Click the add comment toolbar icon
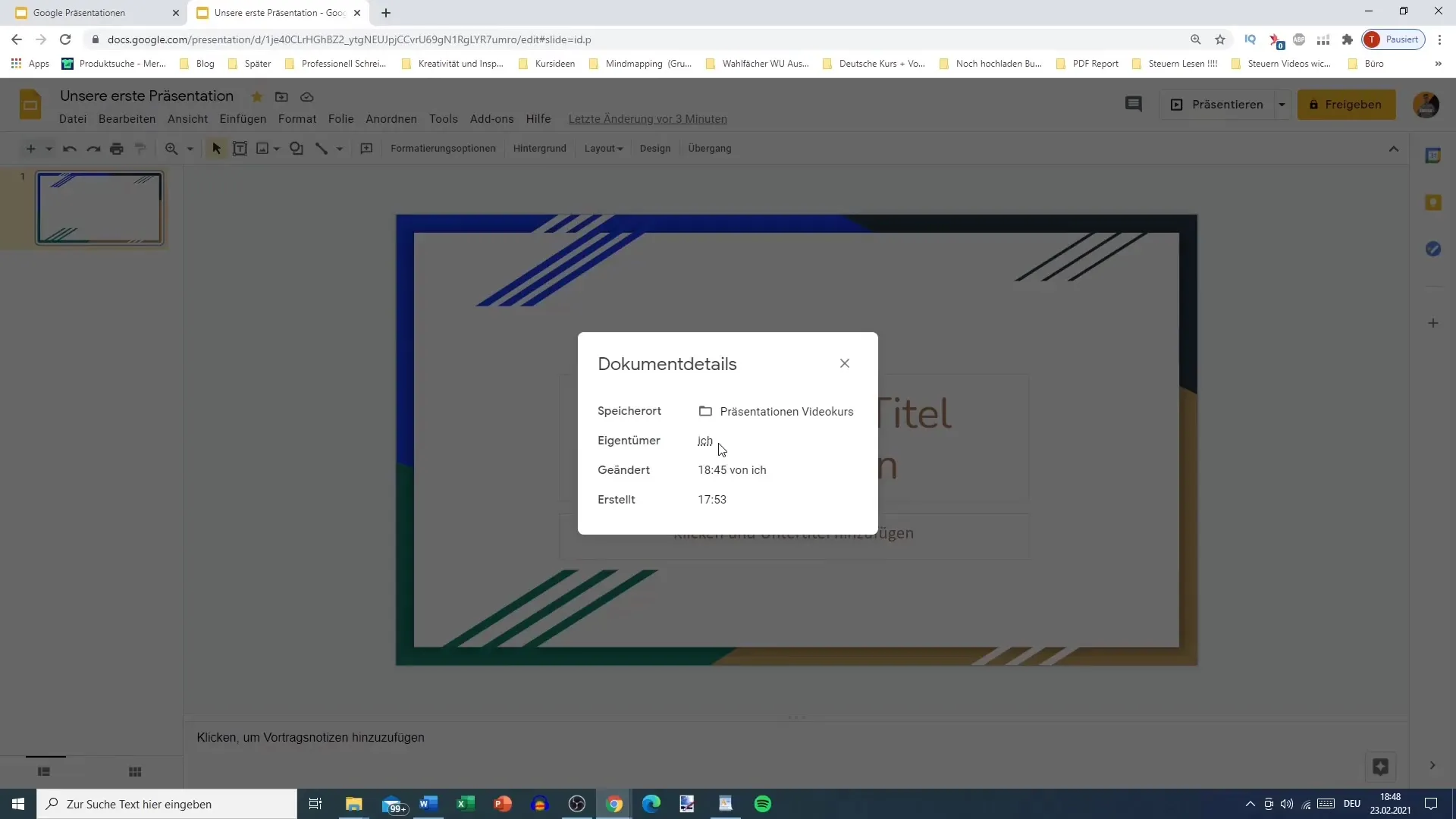The image size is (1456, 819). point(366,149)
